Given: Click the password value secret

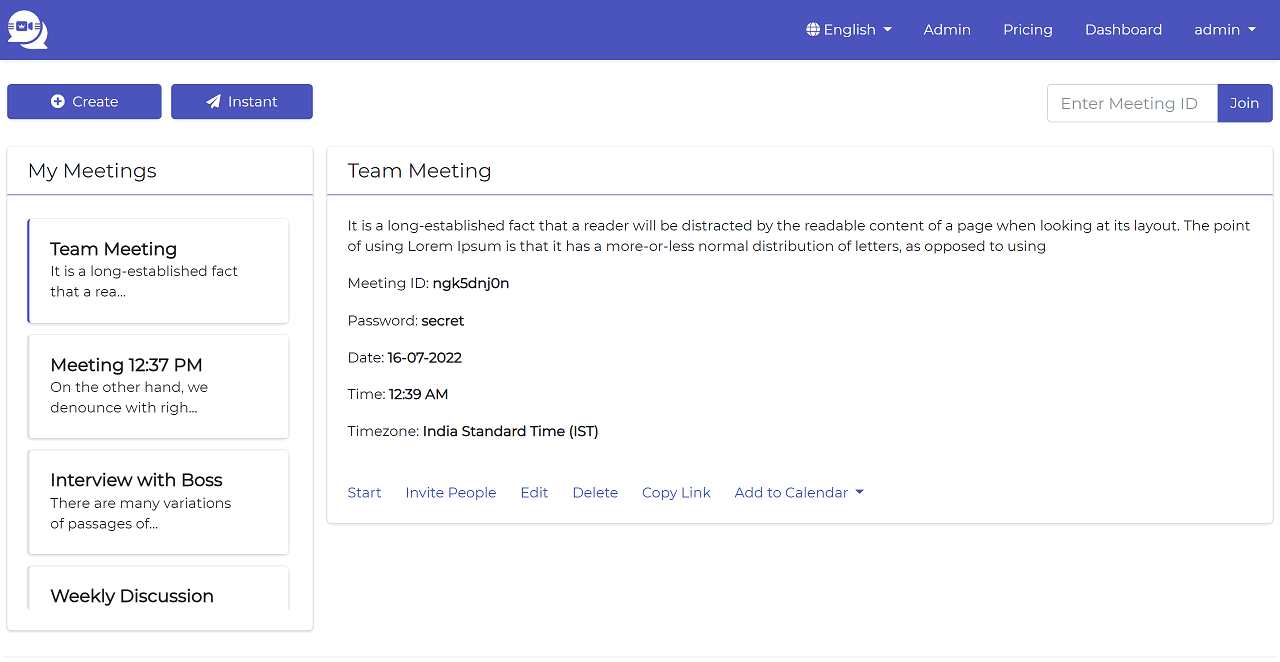Looking at the screenshot, I should click(443, 321).
